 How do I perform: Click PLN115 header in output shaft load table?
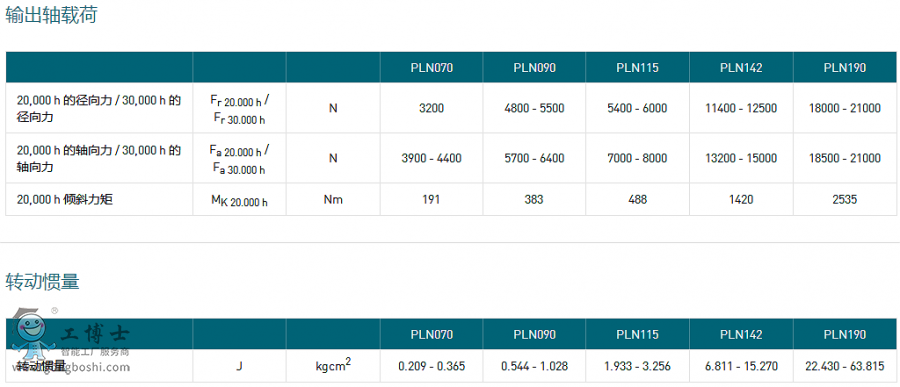click(x=638, y=68)
